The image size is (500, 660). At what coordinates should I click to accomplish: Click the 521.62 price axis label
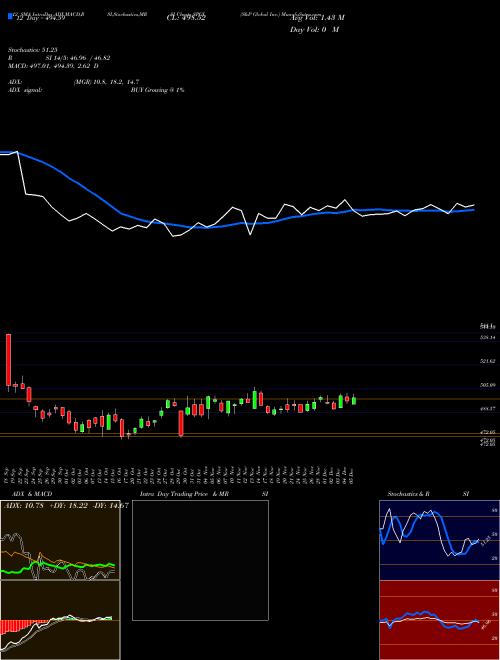(489, 361)
